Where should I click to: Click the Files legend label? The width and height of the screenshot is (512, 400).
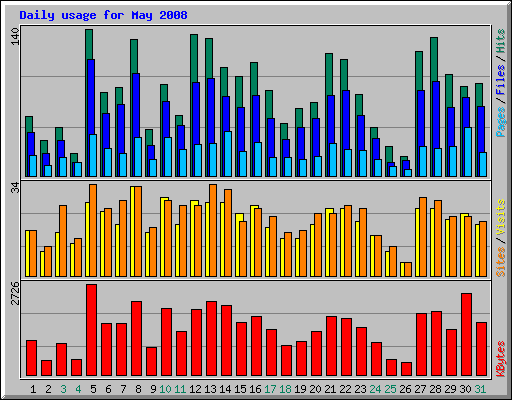point(500,79)
